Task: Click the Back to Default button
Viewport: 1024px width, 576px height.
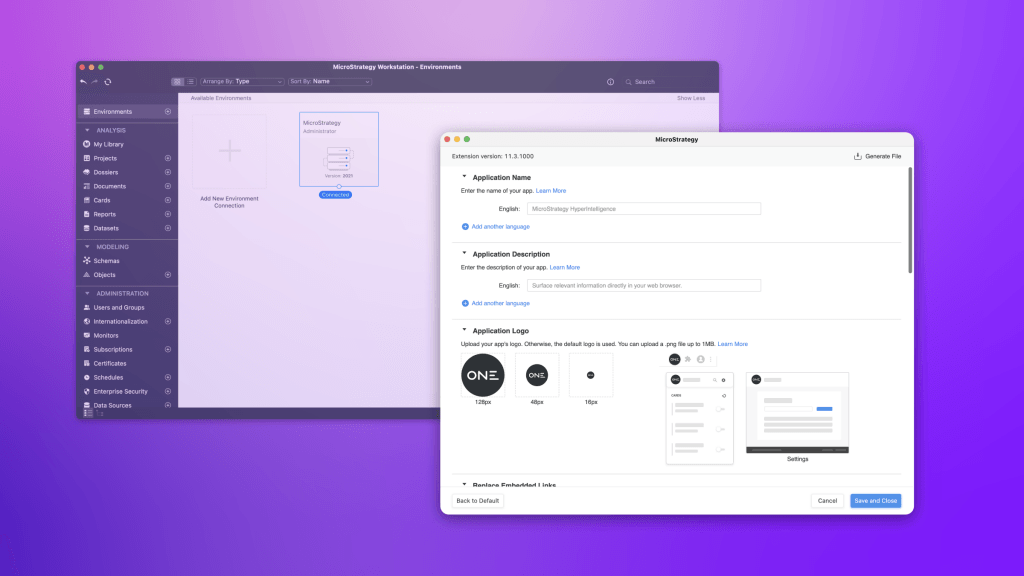Action: click(478, 500)
